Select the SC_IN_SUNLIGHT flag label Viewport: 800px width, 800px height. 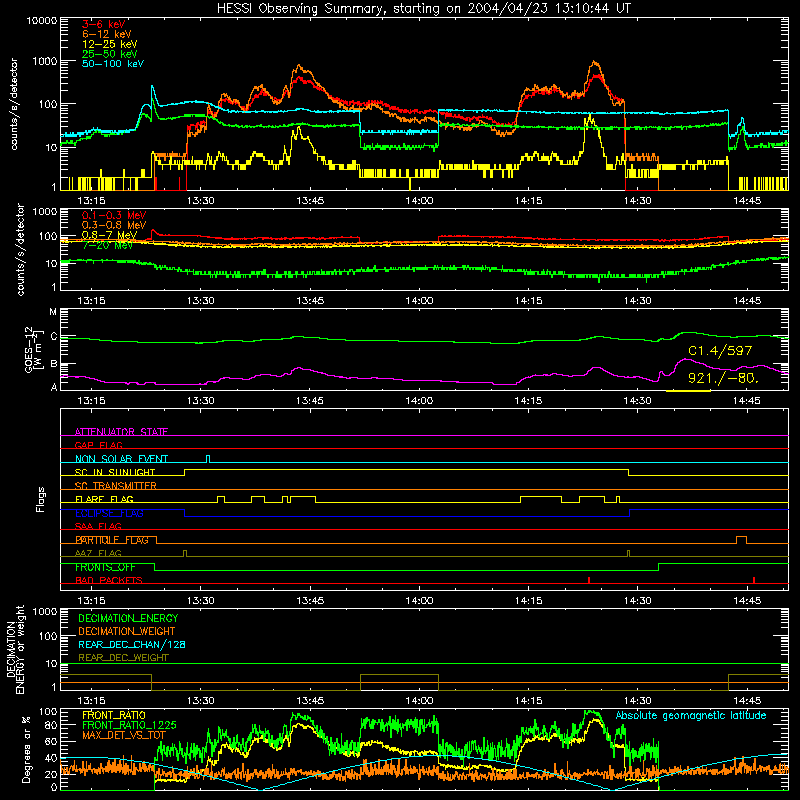click(115, 472)
